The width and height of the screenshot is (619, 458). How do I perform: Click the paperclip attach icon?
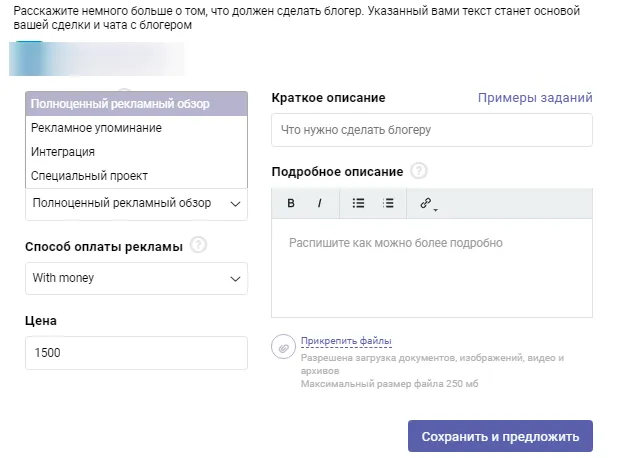pos(283,347)
